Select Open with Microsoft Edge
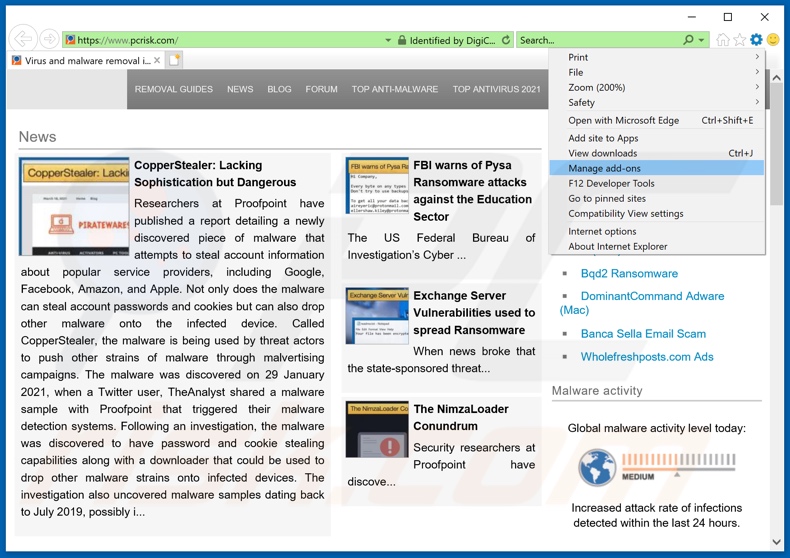This screenshot has height=558, width=790. pos(657,120)
